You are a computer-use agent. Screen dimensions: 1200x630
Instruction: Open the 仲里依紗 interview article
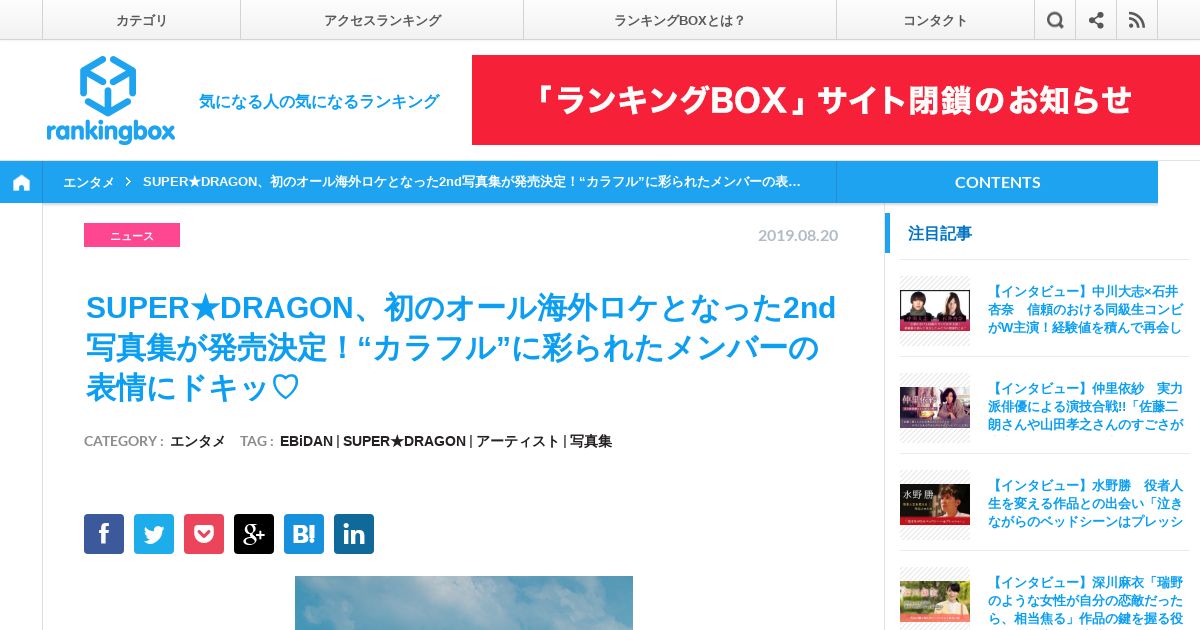tap(1085, 406)
